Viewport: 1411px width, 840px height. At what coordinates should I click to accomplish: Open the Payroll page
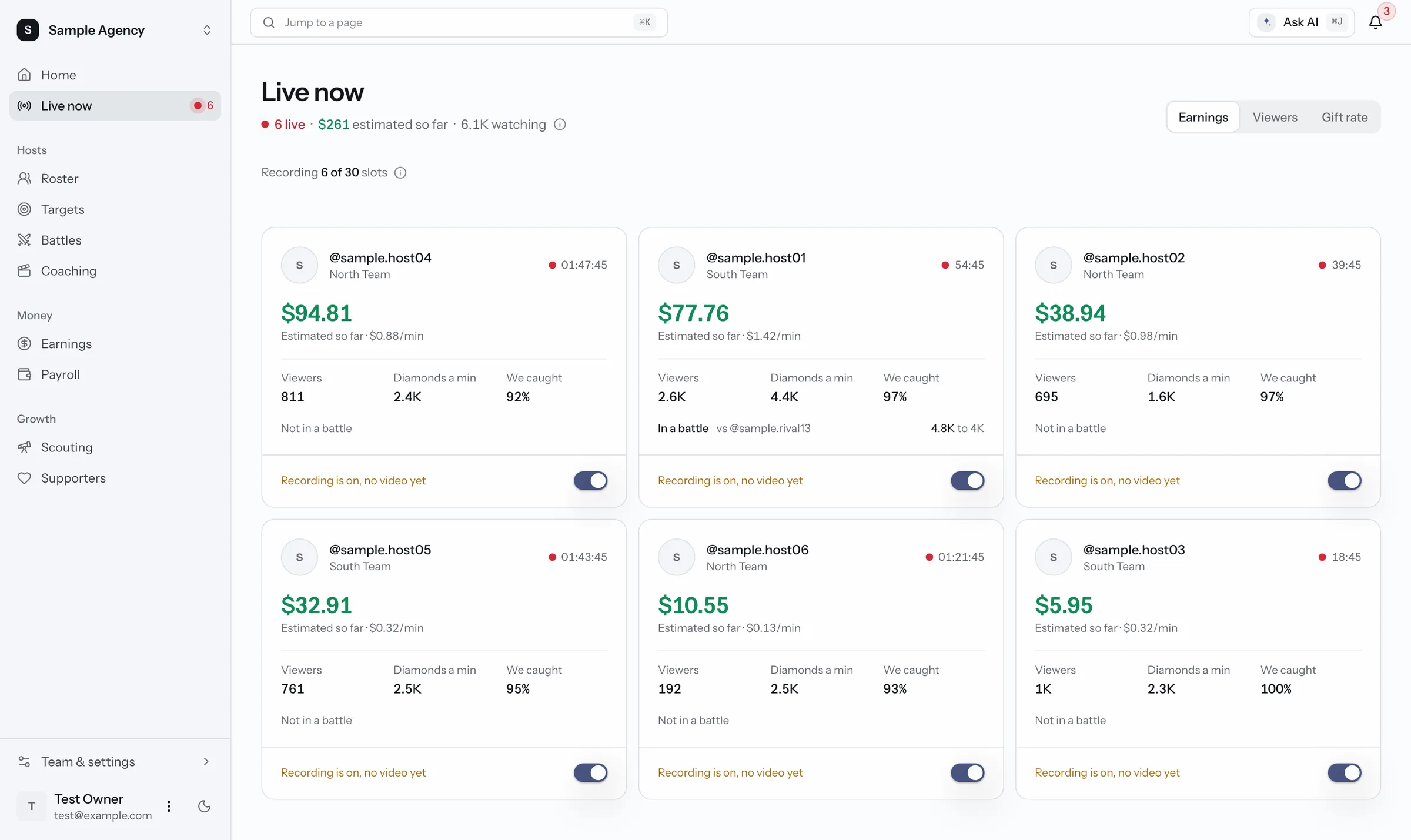tap(115, 374)
